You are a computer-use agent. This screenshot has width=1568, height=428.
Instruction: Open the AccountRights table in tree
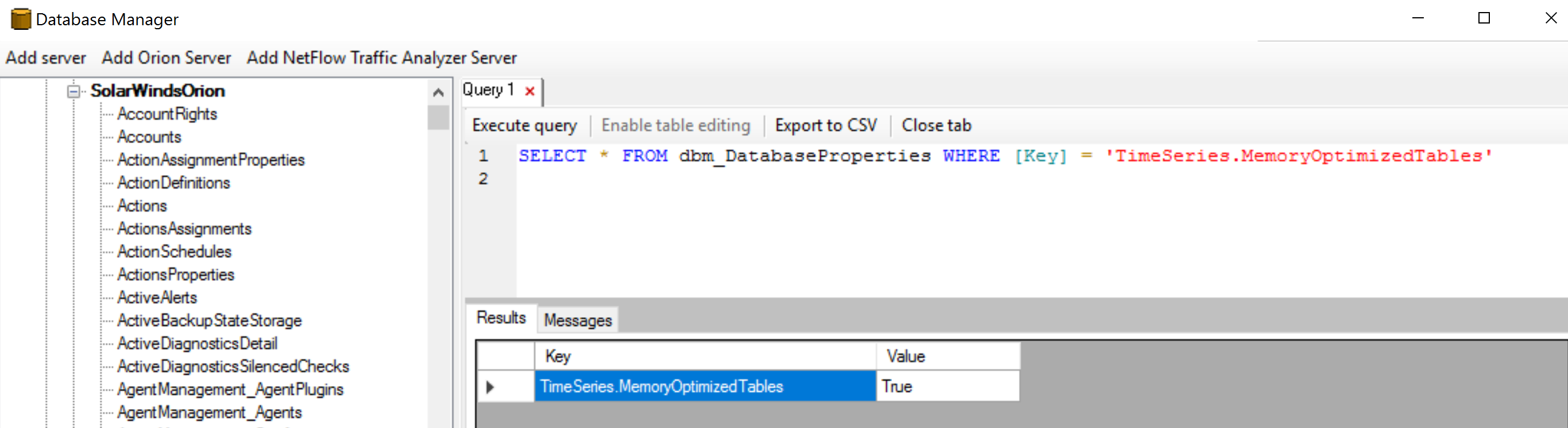pos(167,114)
